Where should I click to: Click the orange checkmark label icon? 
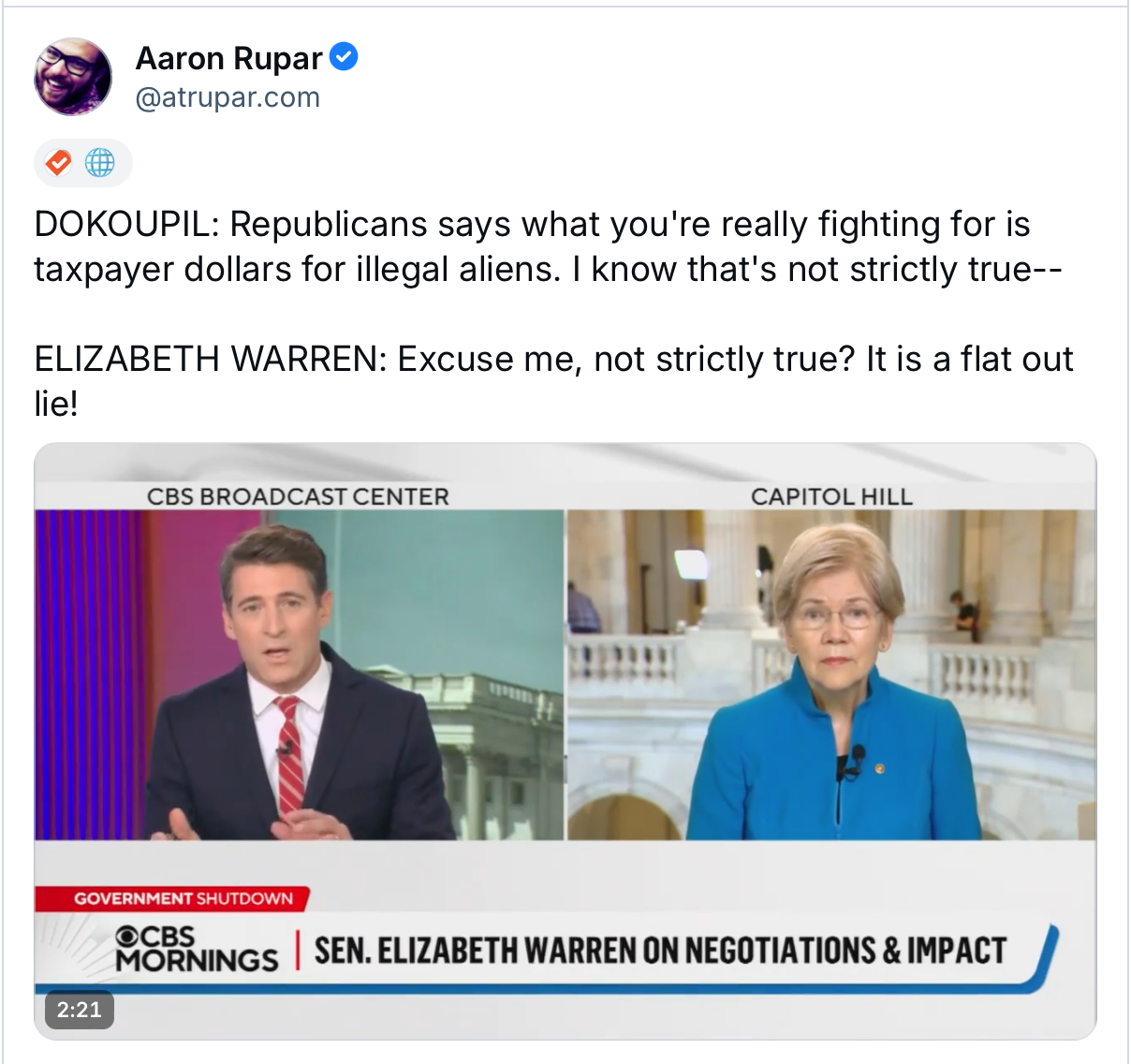tap(59, 163)
